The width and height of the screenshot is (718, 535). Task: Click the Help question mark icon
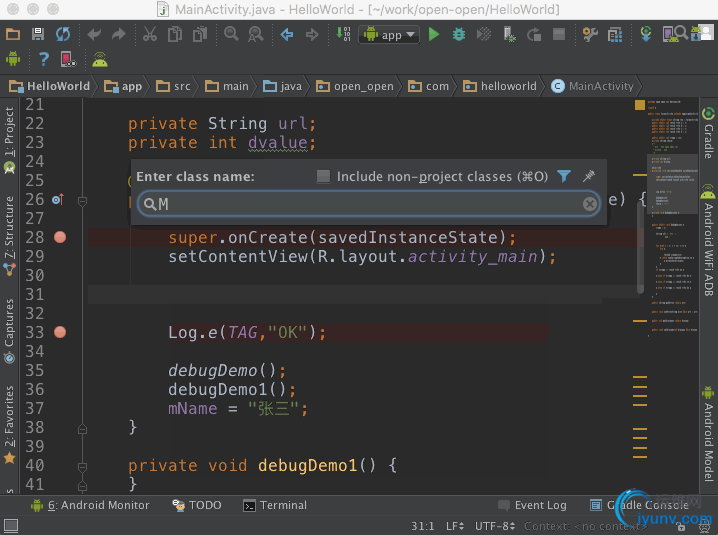point(44,59)
